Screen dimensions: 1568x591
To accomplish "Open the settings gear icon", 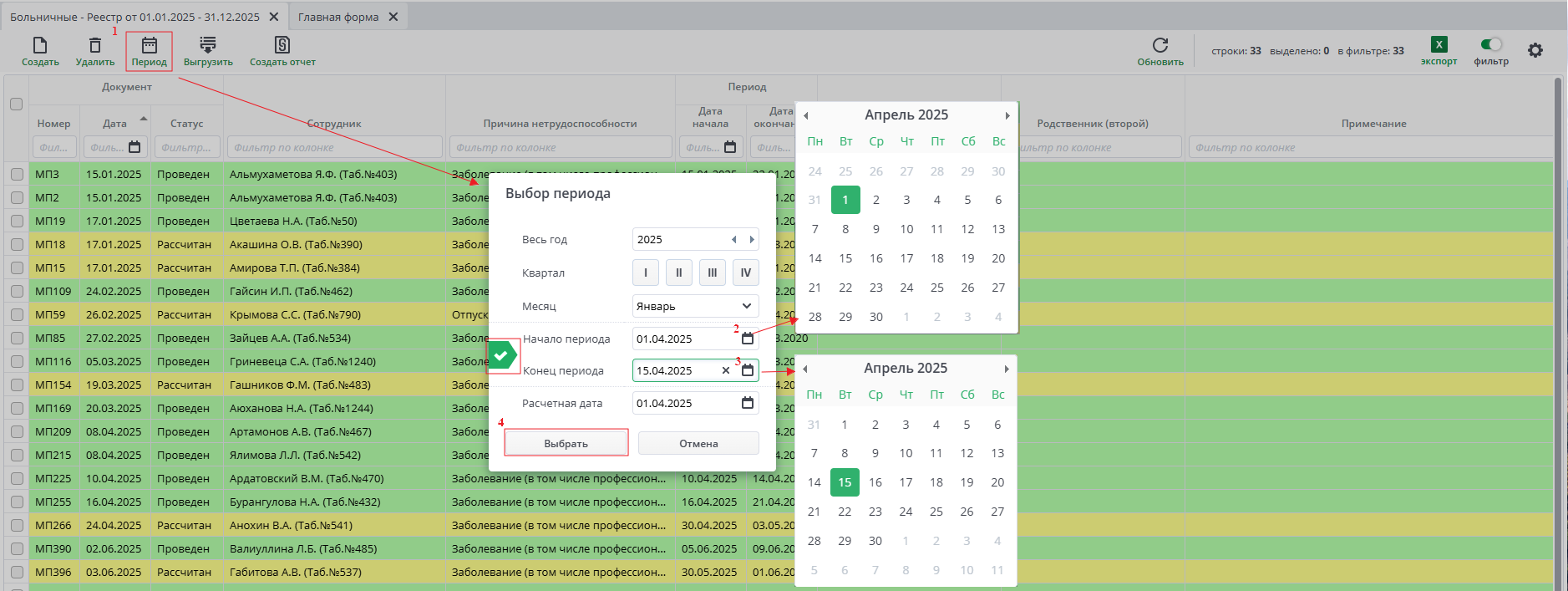I will click(x=1535, y=50).
